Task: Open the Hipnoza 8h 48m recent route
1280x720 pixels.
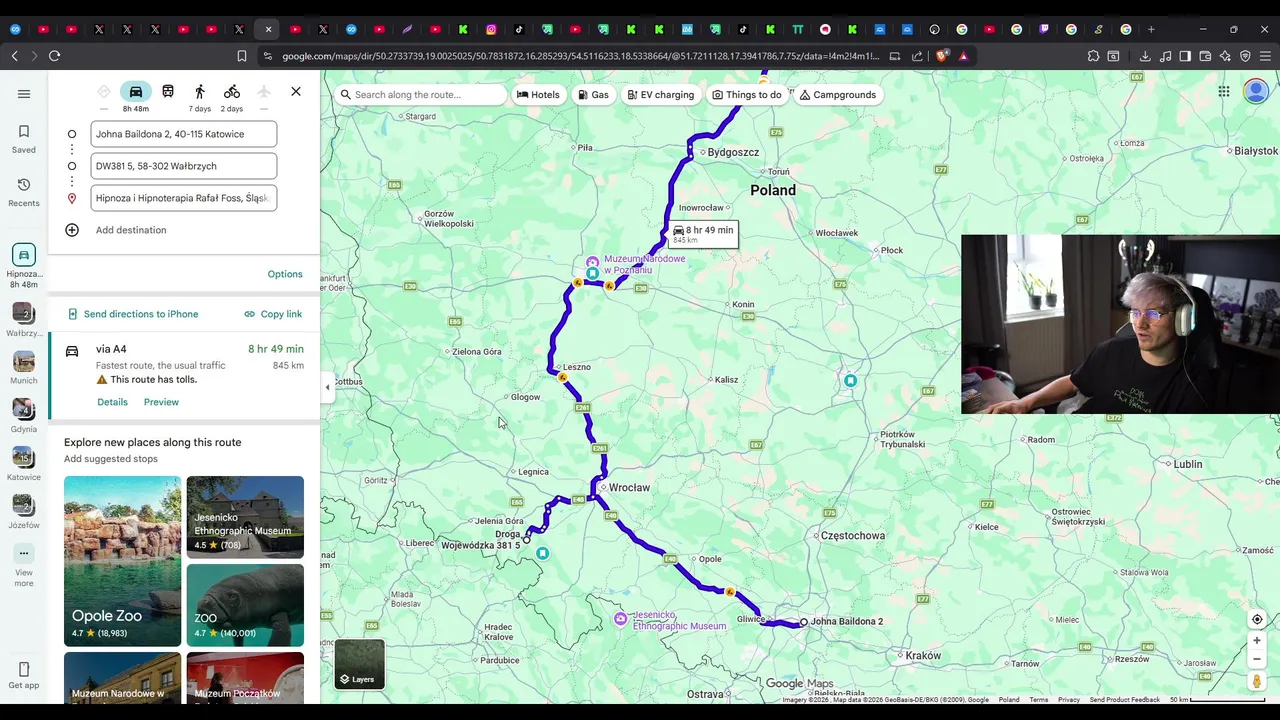Action: click(x=24, y=265)
